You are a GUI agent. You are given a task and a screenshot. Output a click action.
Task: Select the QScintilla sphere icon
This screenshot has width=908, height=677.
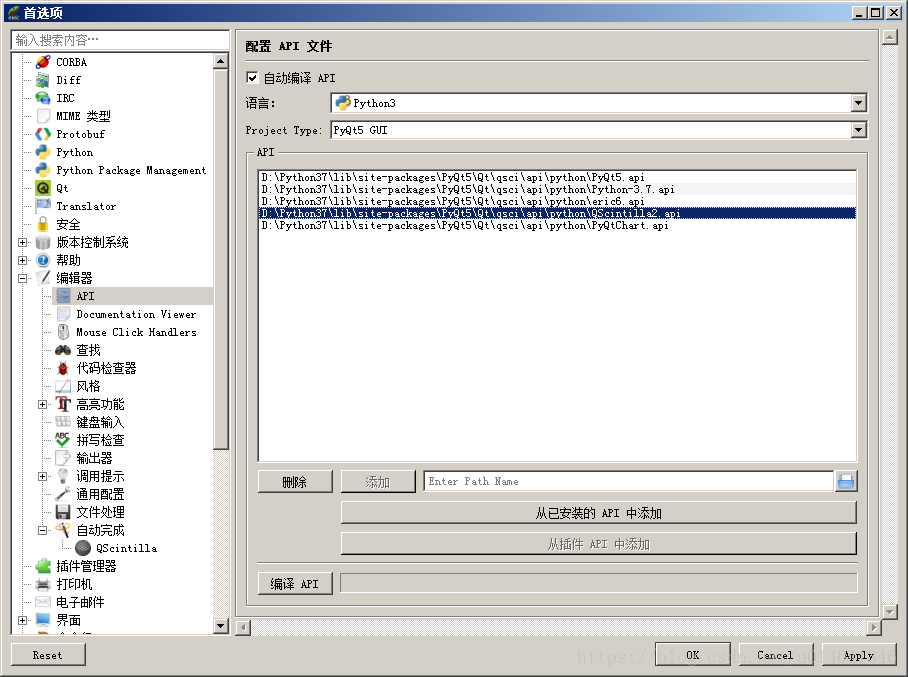pos(83,548)
